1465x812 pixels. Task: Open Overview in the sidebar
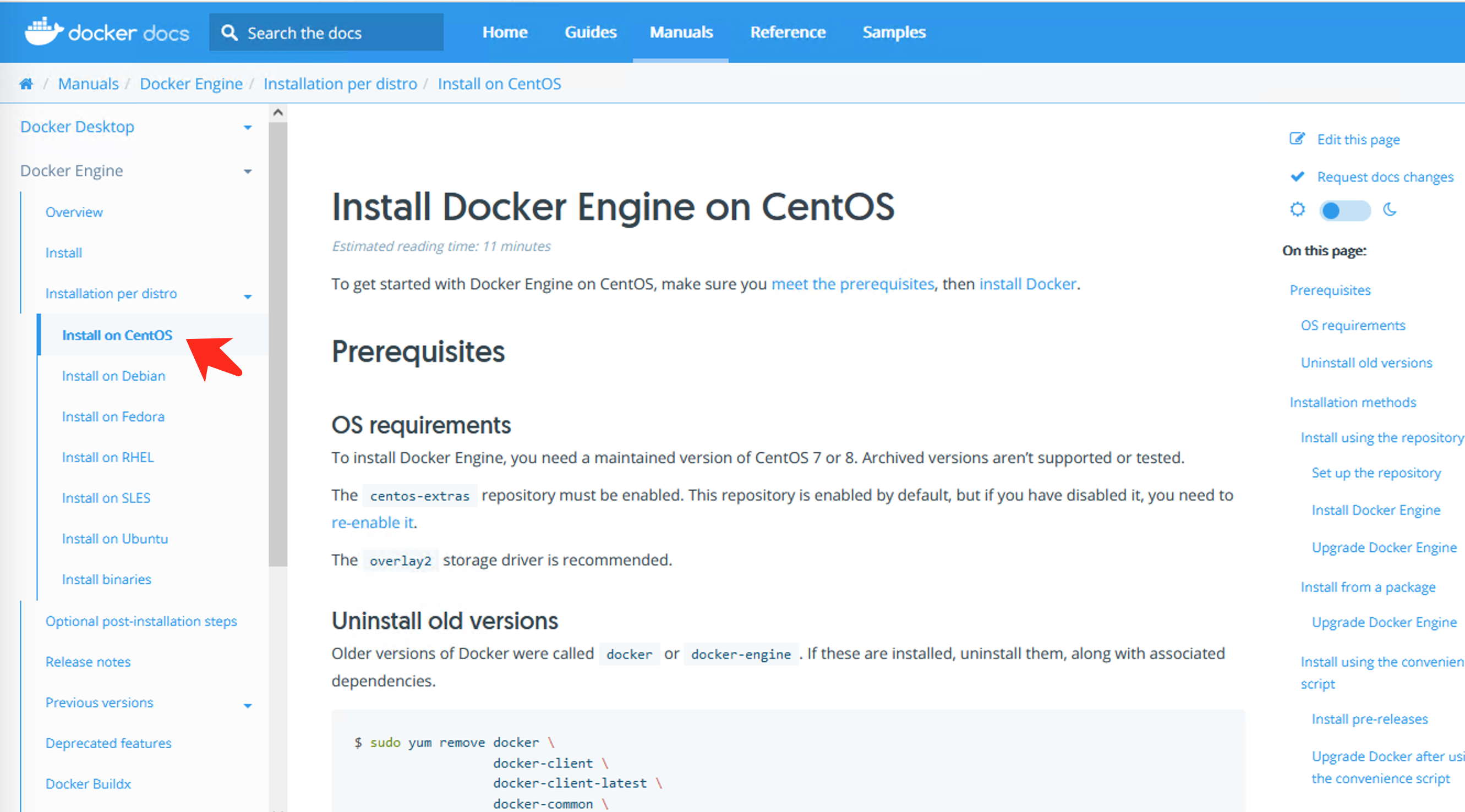(74, 212)
